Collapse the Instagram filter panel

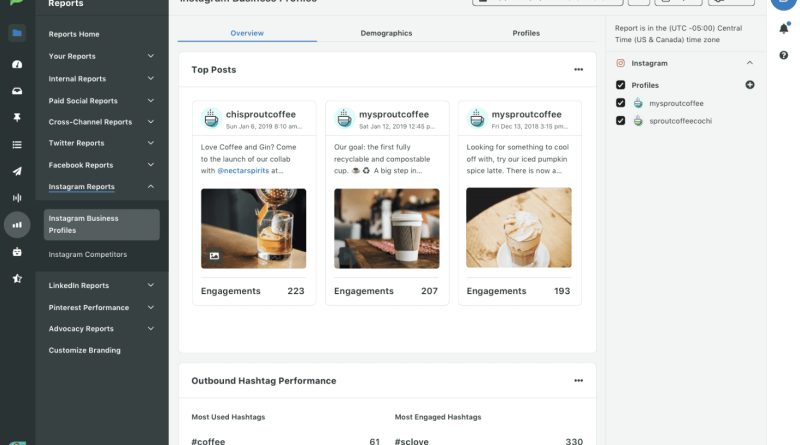[x=749, y=63]
